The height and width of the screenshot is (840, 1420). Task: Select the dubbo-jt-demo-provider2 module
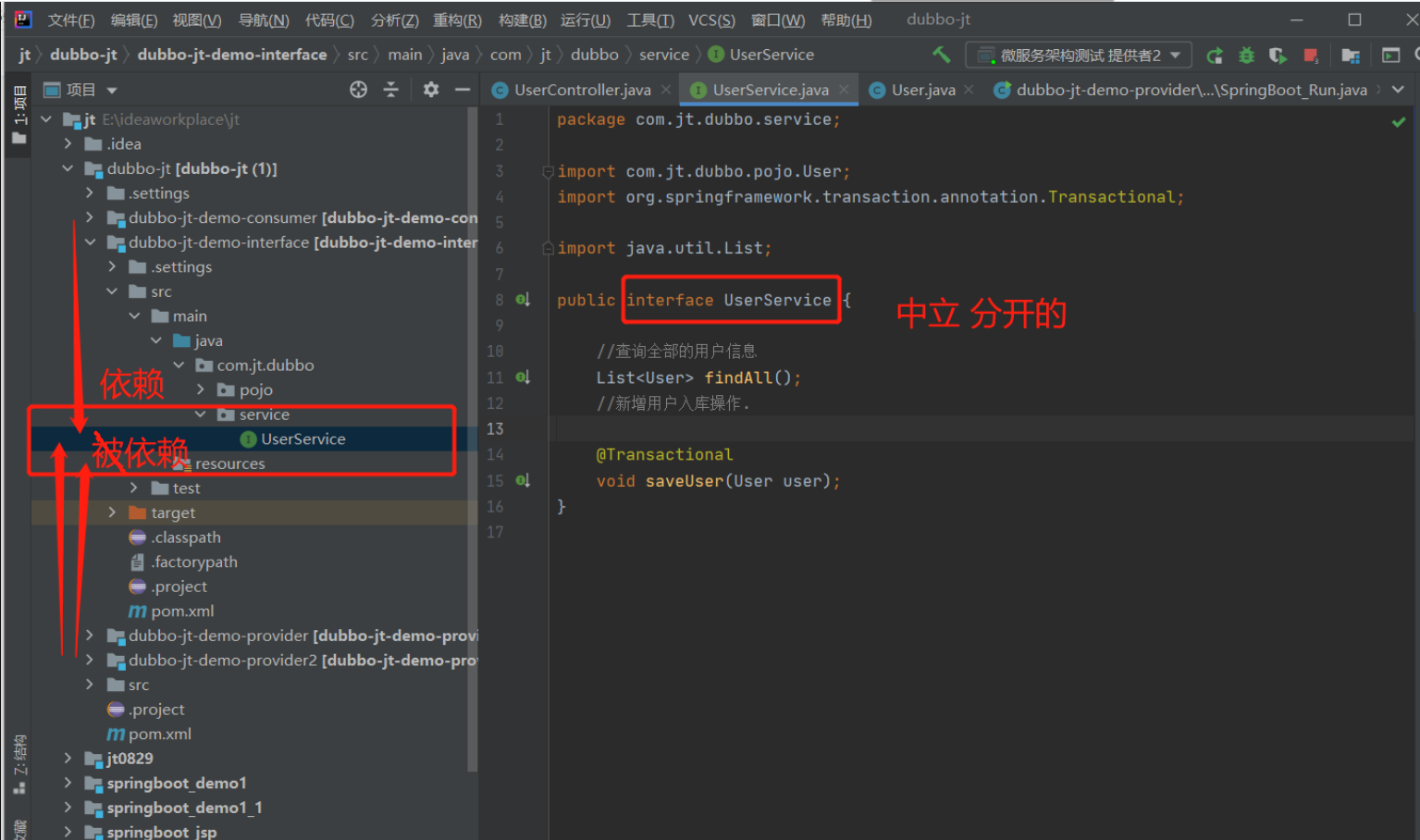coord(292,661)
